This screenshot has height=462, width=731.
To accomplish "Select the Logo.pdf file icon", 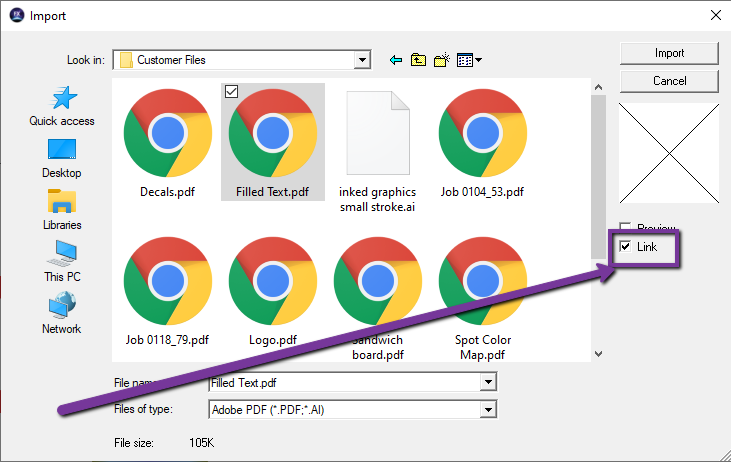I will click(273, 281).
